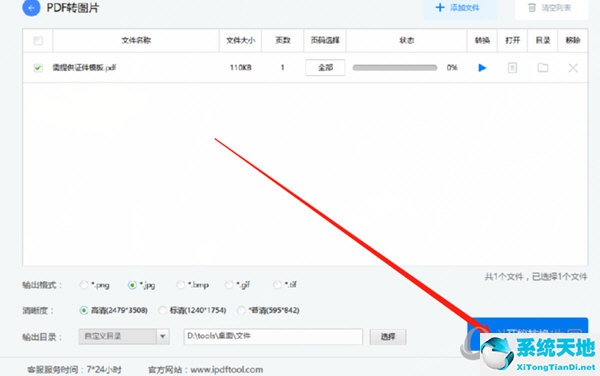Click the 7*24 service hours text

click(104, 370)
